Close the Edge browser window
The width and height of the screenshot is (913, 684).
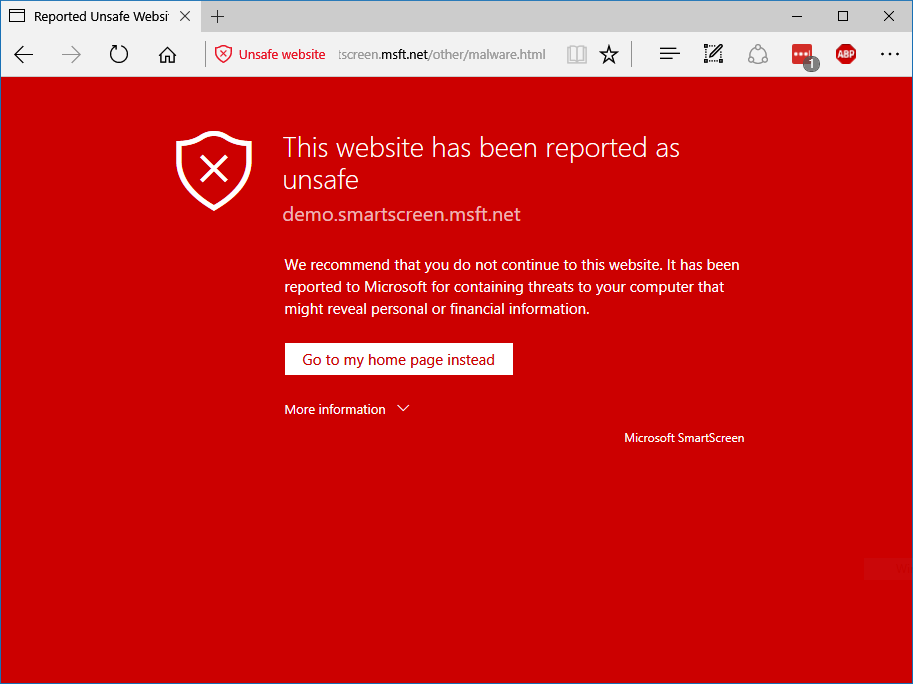(x=889, y=16)
